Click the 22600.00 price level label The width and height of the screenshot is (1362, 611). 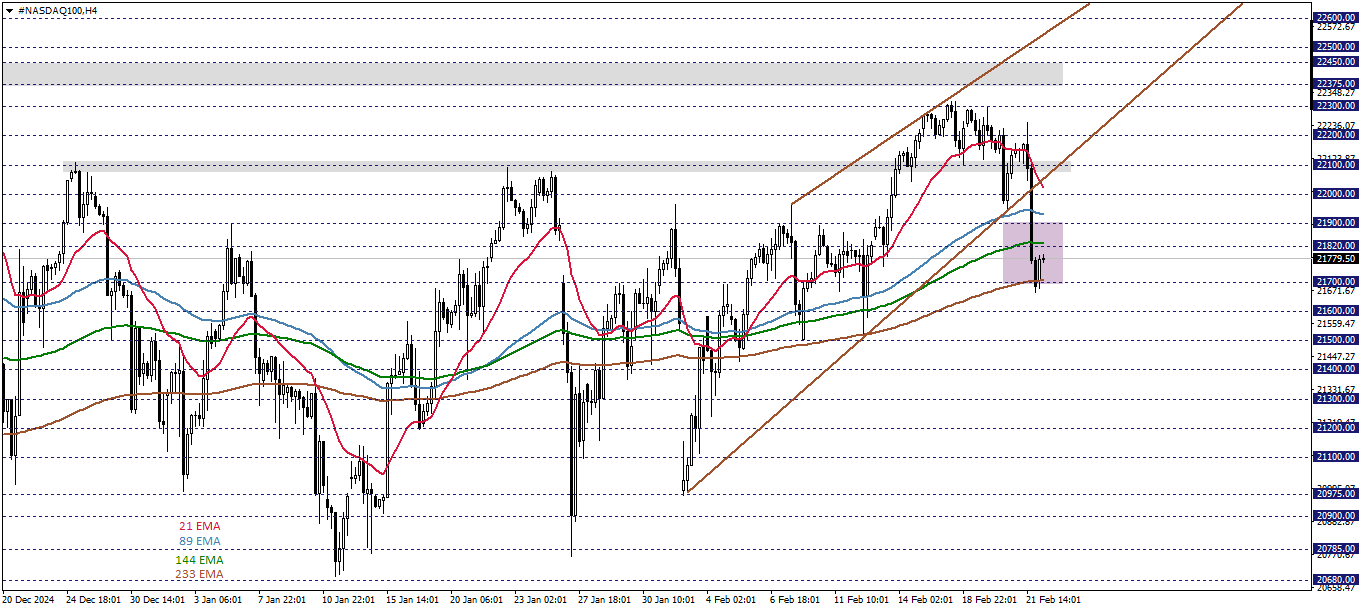(1336, 17)
